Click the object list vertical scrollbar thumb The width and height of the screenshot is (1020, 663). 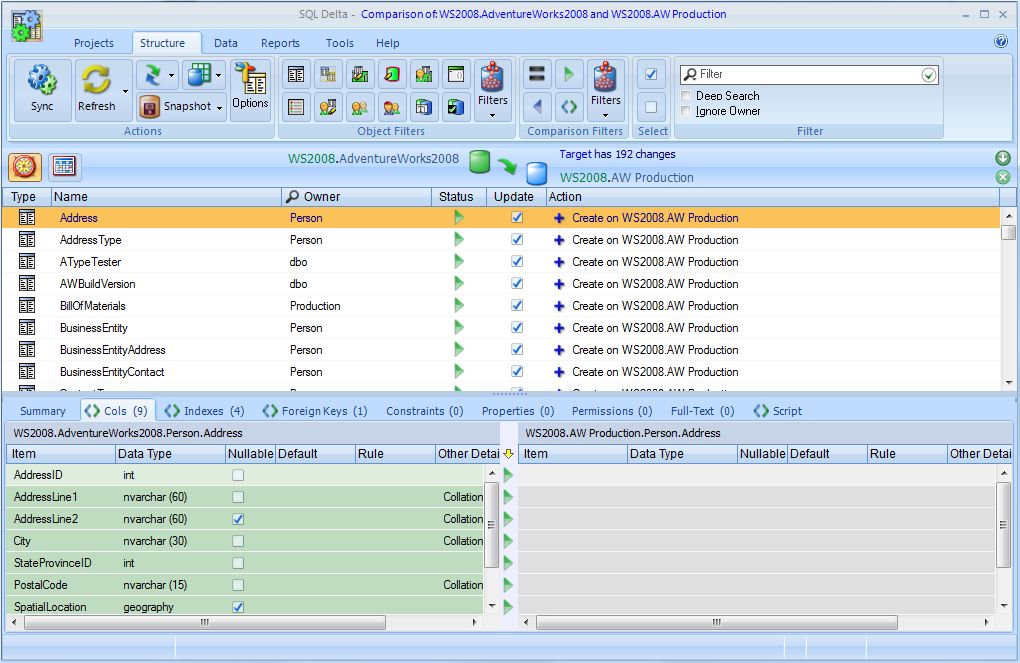point(1008,232)
